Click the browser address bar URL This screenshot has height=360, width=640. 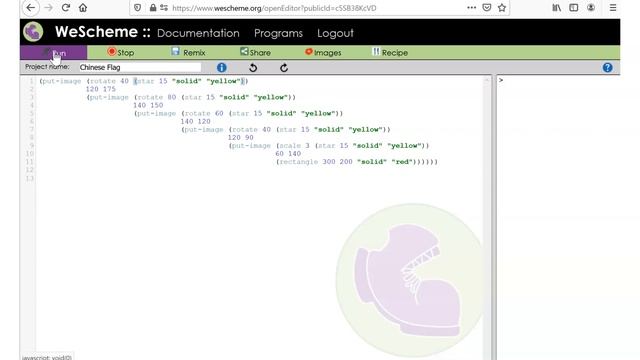pos(274,8)
